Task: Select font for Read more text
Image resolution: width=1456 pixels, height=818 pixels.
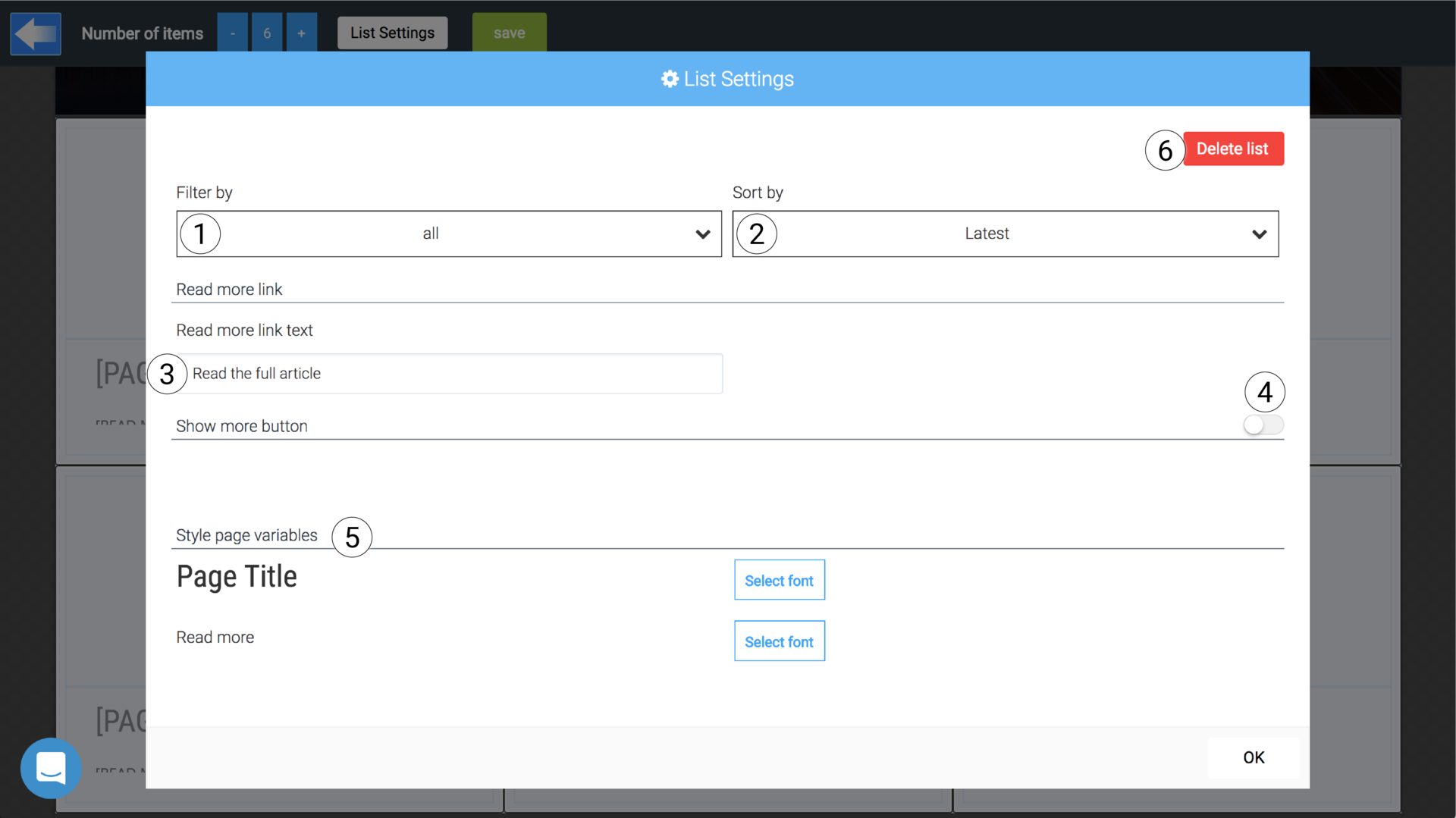Action: coord(779,641)
